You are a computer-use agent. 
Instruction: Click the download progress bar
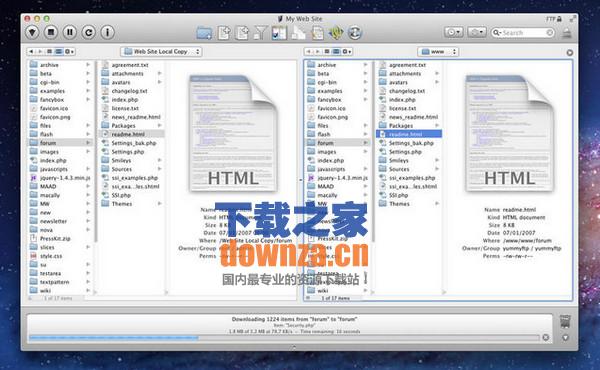[284, 338]
